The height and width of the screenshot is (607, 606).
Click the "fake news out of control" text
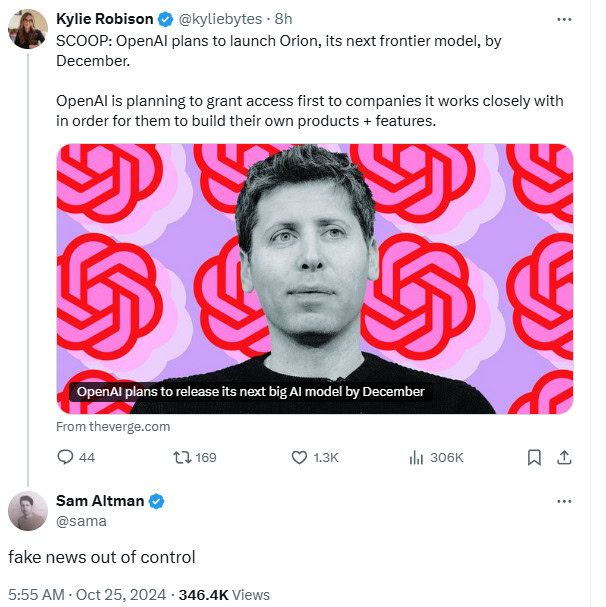tap(103, 557)
